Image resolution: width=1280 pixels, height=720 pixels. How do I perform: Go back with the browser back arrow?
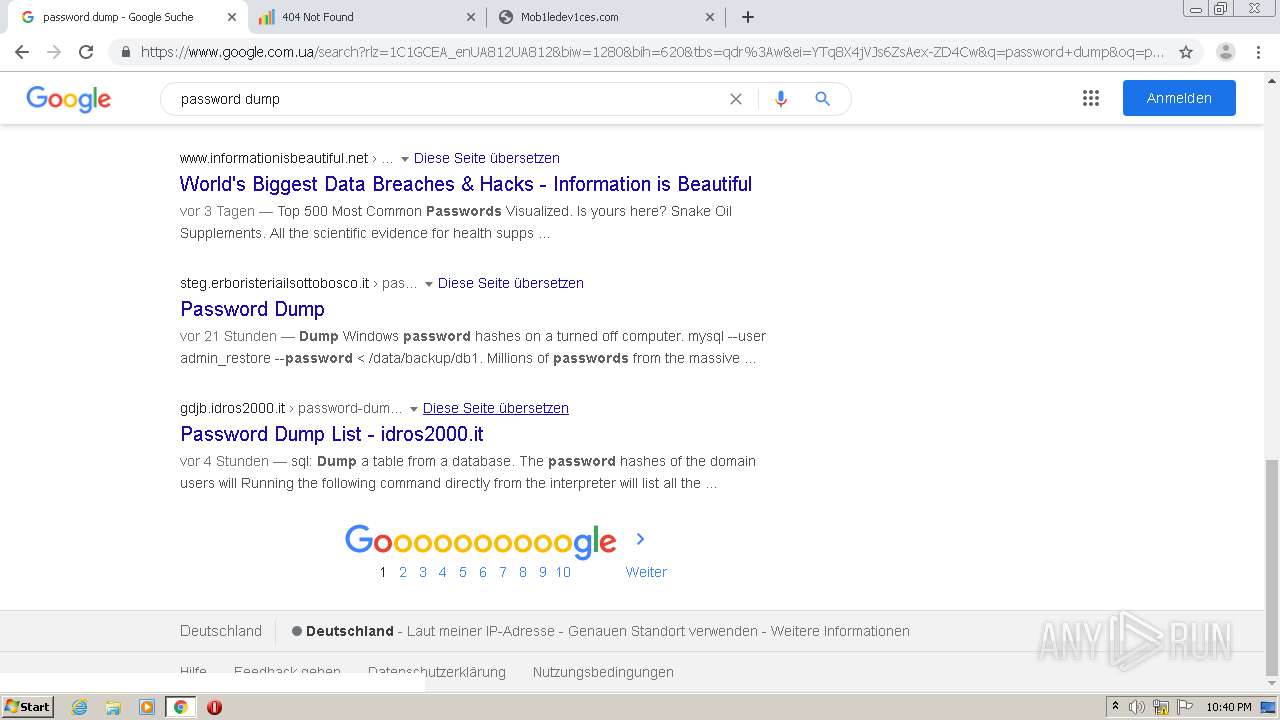point(22,52)
